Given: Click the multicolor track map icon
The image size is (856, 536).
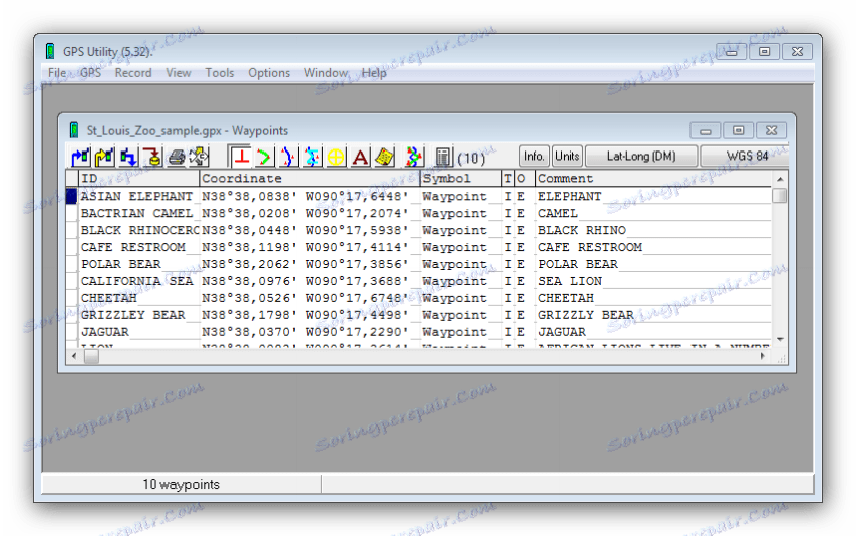Looking at the screenshot, I should click(413, 157).
